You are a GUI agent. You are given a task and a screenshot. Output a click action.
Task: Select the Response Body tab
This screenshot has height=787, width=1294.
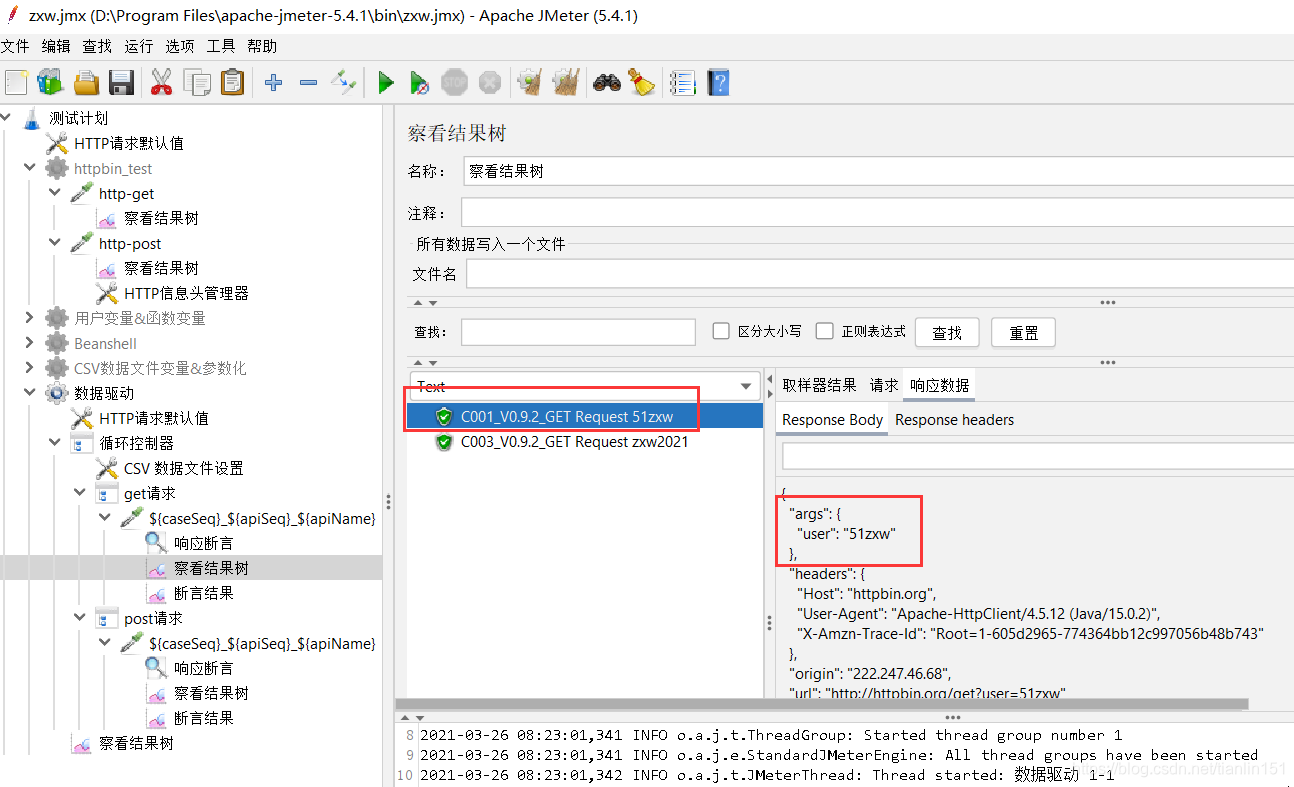832,420
